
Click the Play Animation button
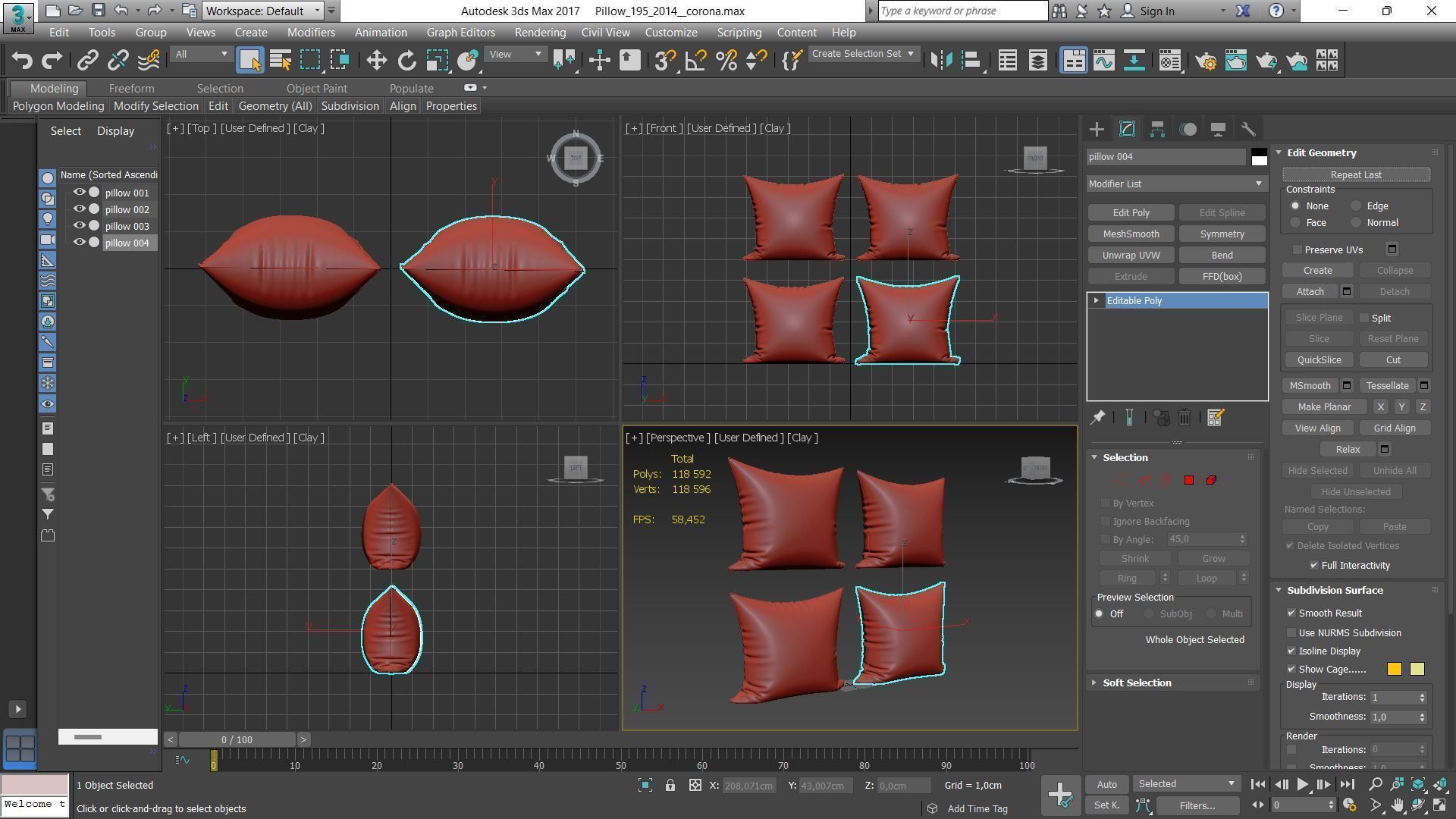(1302, 785)
